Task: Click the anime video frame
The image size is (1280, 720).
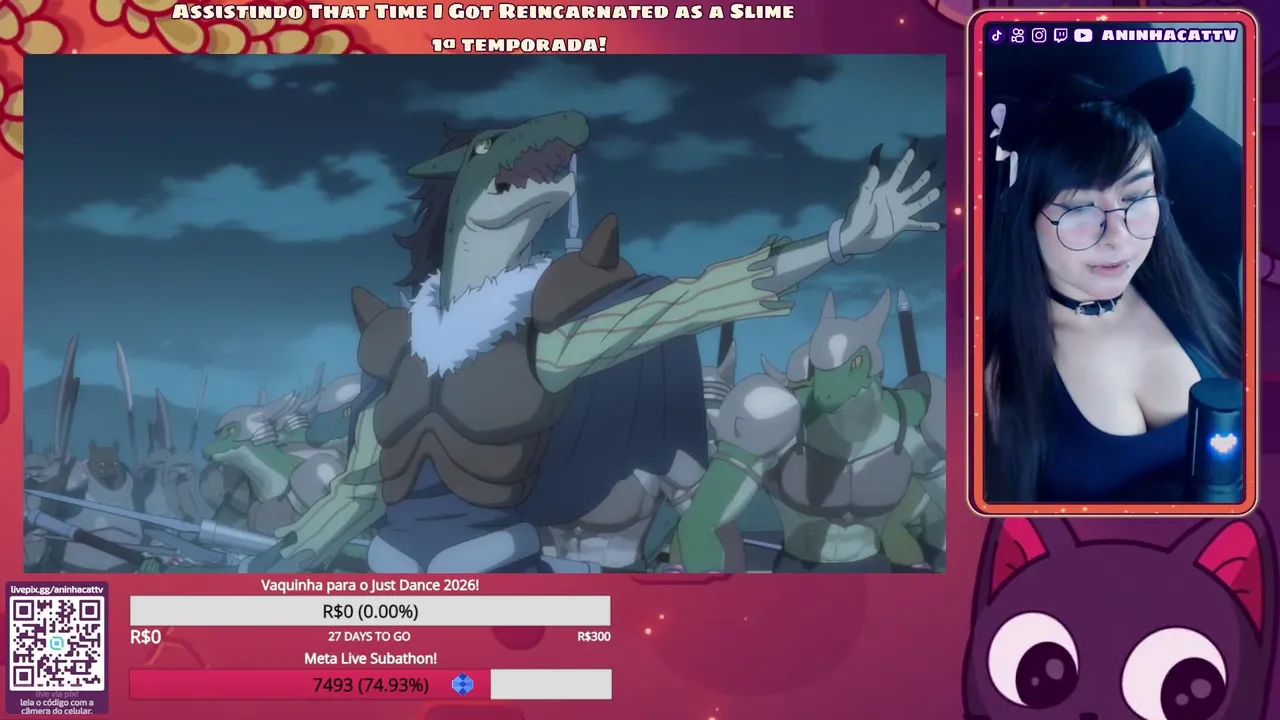Action: tap(484, 313)
